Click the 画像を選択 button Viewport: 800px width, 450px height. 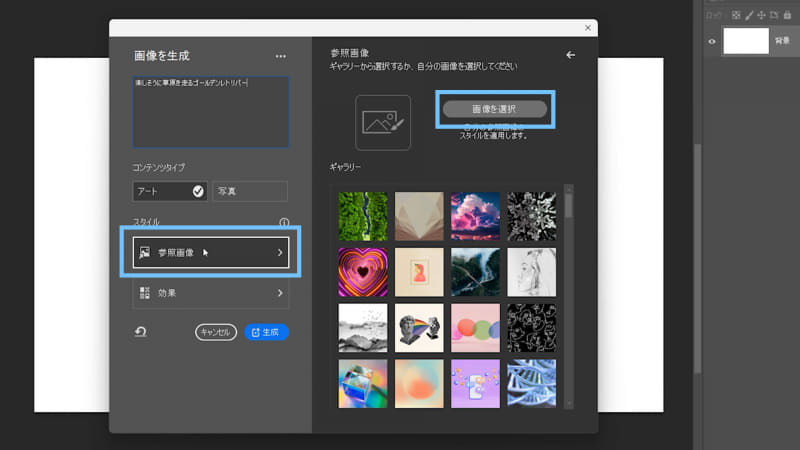pyautogui.click(x=495, y=109)
